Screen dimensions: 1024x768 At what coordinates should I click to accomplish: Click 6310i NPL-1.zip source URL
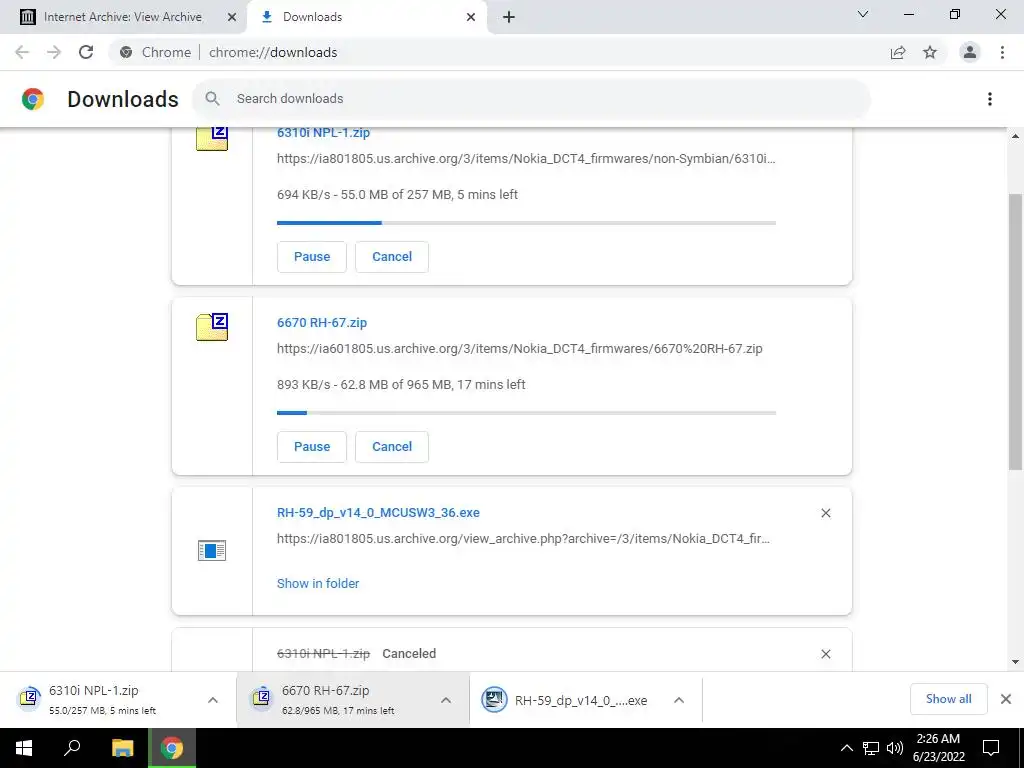click(x=526, y=159)
